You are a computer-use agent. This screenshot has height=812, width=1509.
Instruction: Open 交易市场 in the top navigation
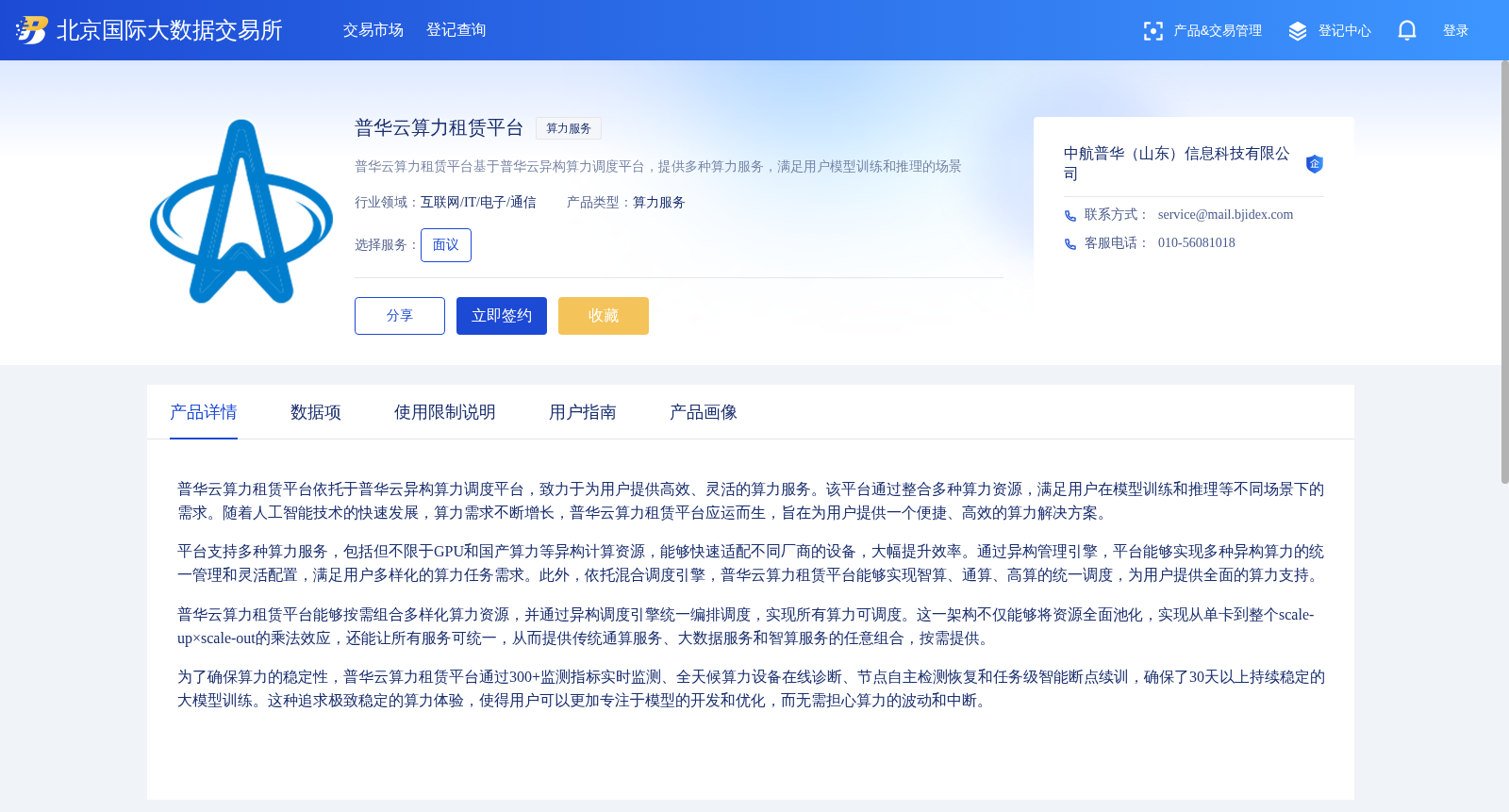click(373, 30)
